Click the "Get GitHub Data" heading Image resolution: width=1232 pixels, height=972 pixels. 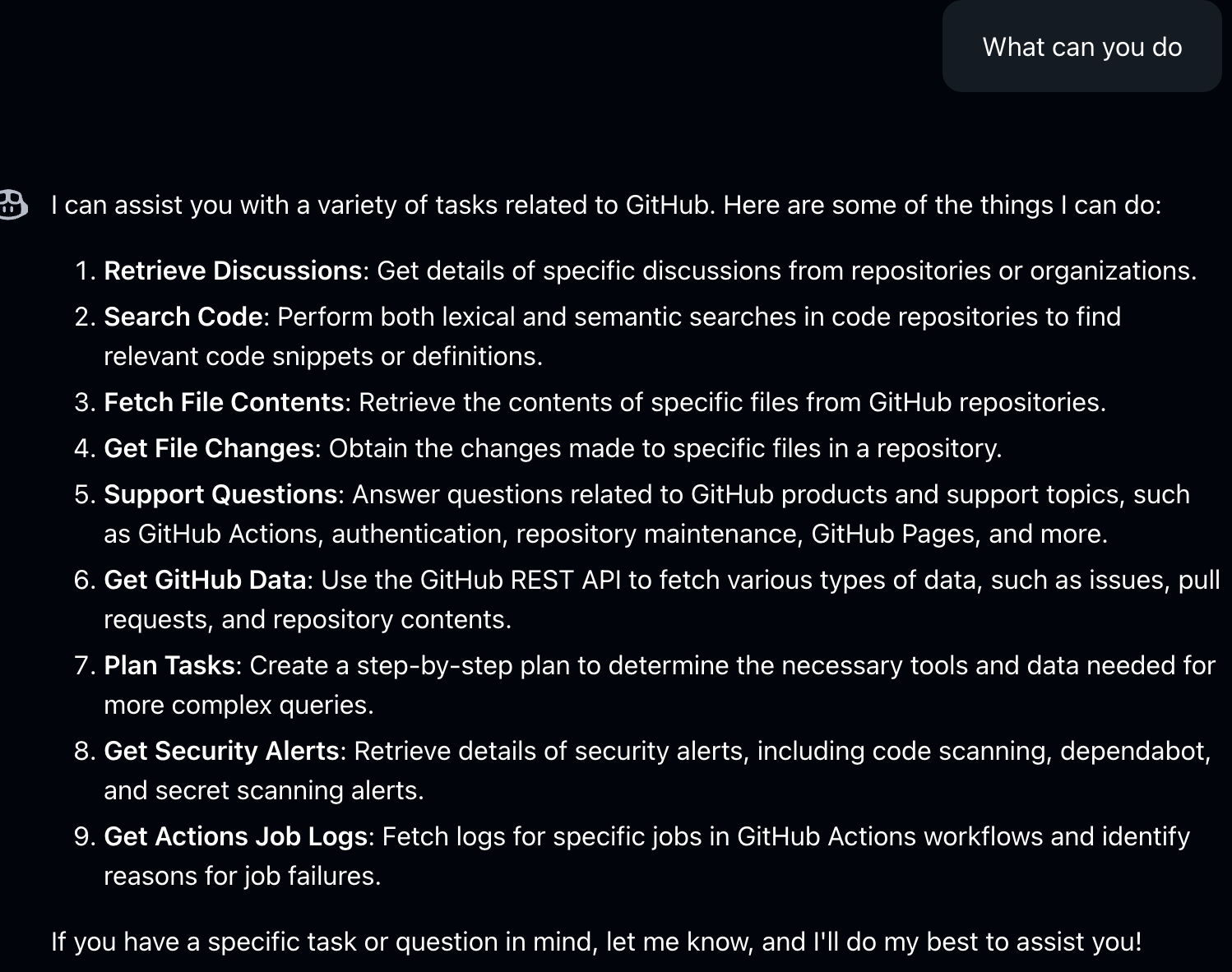205,580
